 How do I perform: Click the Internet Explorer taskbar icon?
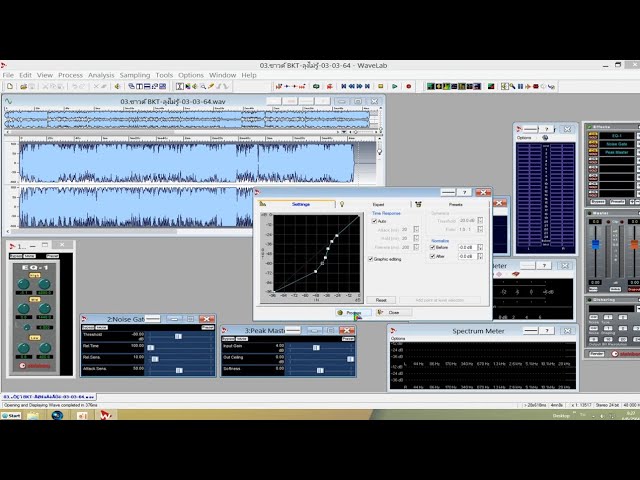58,415
